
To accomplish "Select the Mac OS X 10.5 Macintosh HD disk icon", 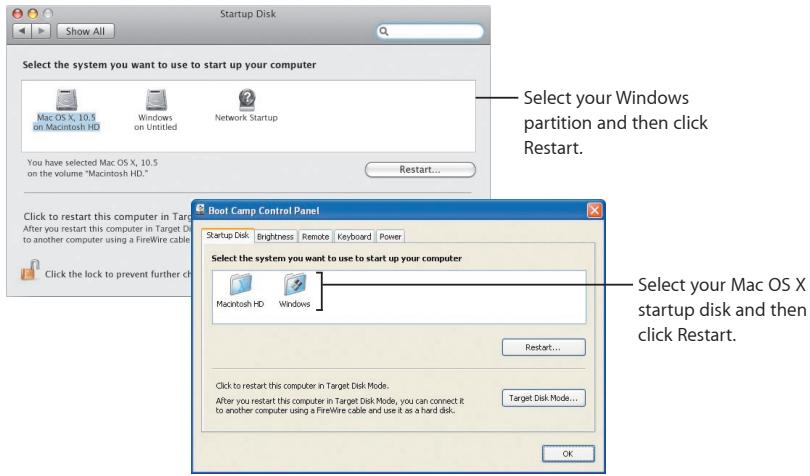I will tap(67, 100).
